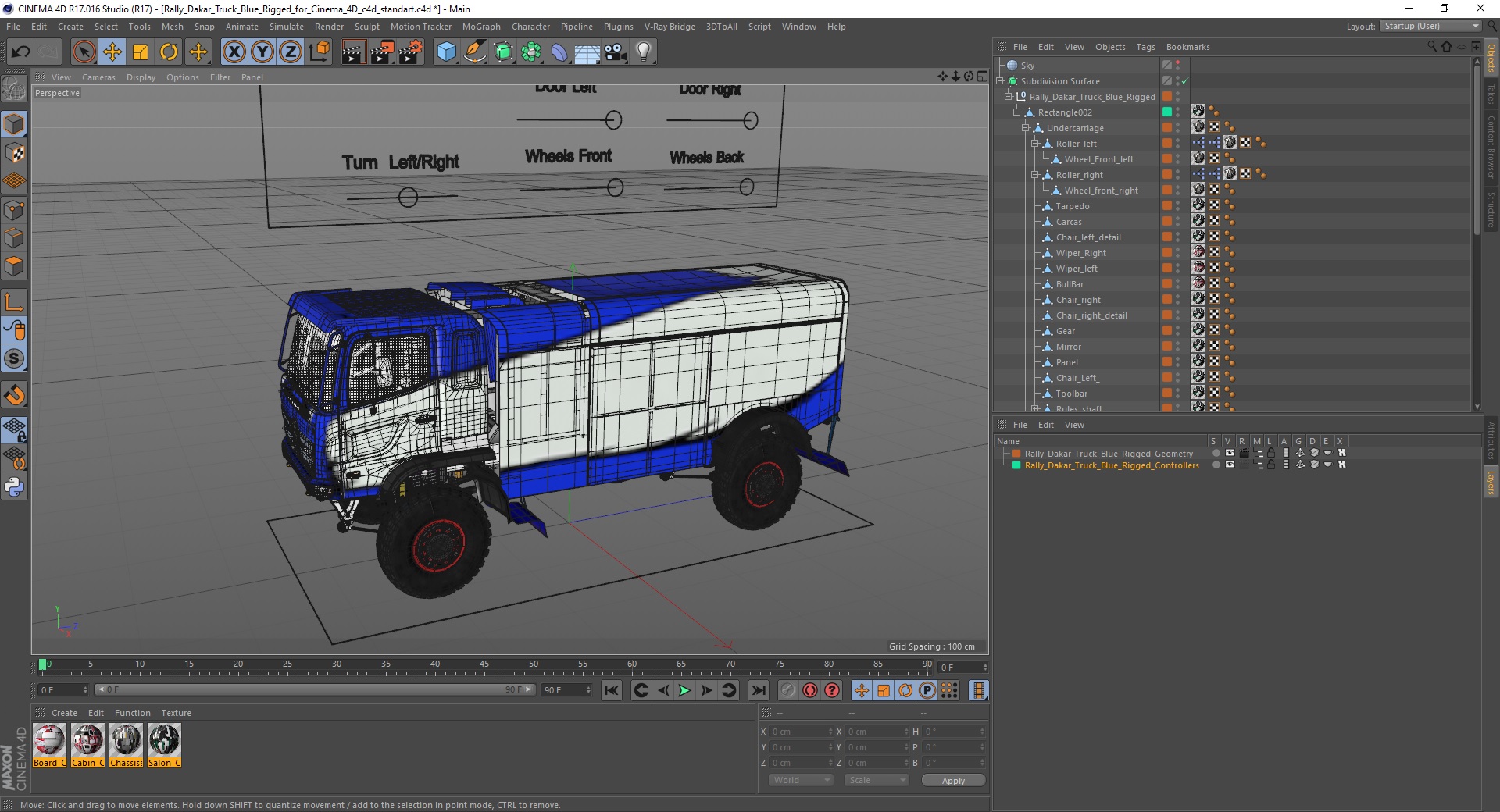Add a Cube primitive object
Image resolution: width=1500 pixels, height=812 pixels.
click(x=446, y=52)
